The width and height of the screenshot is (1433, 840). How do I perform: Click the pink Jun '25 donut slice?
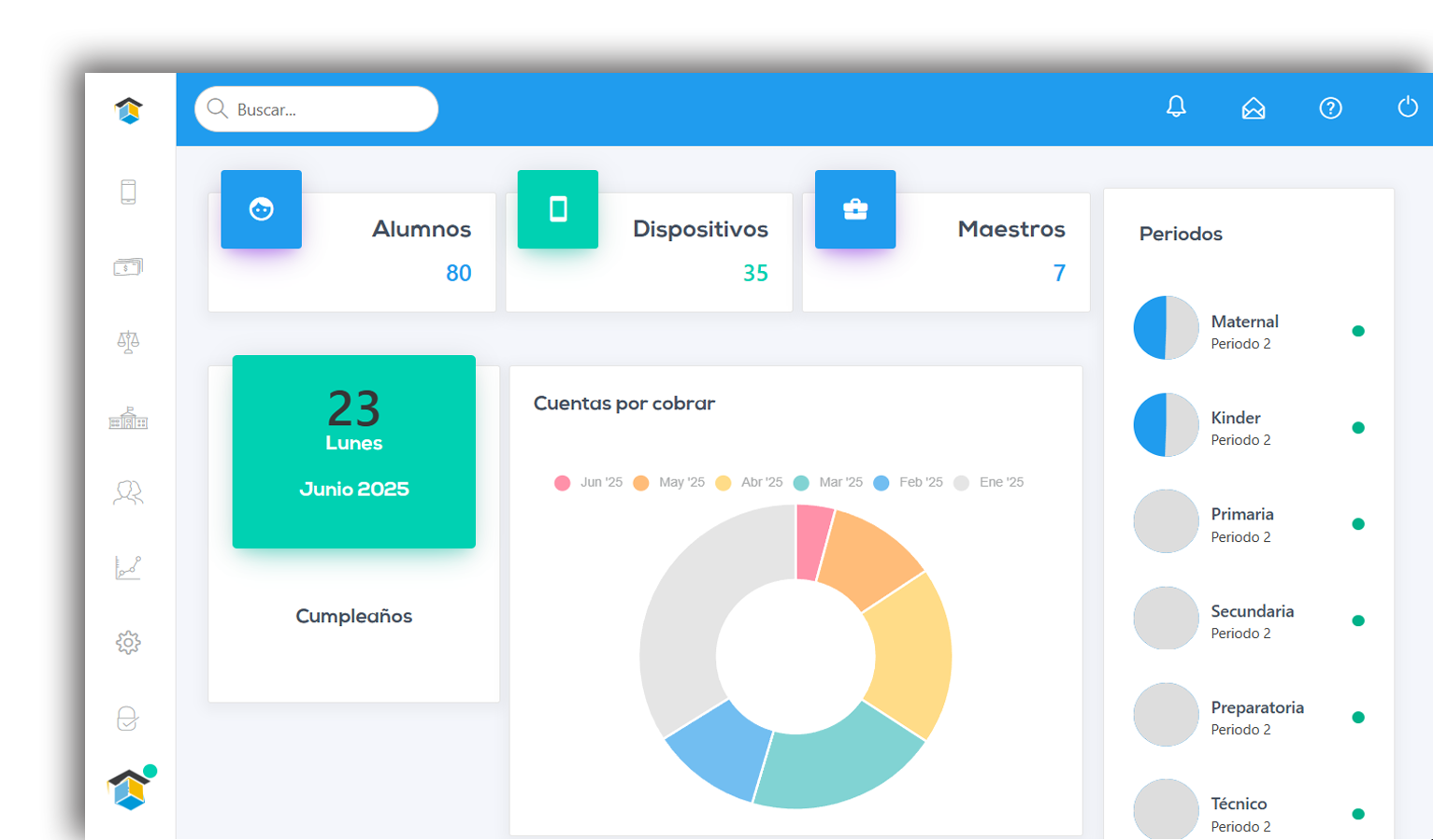tap(811, 543)
